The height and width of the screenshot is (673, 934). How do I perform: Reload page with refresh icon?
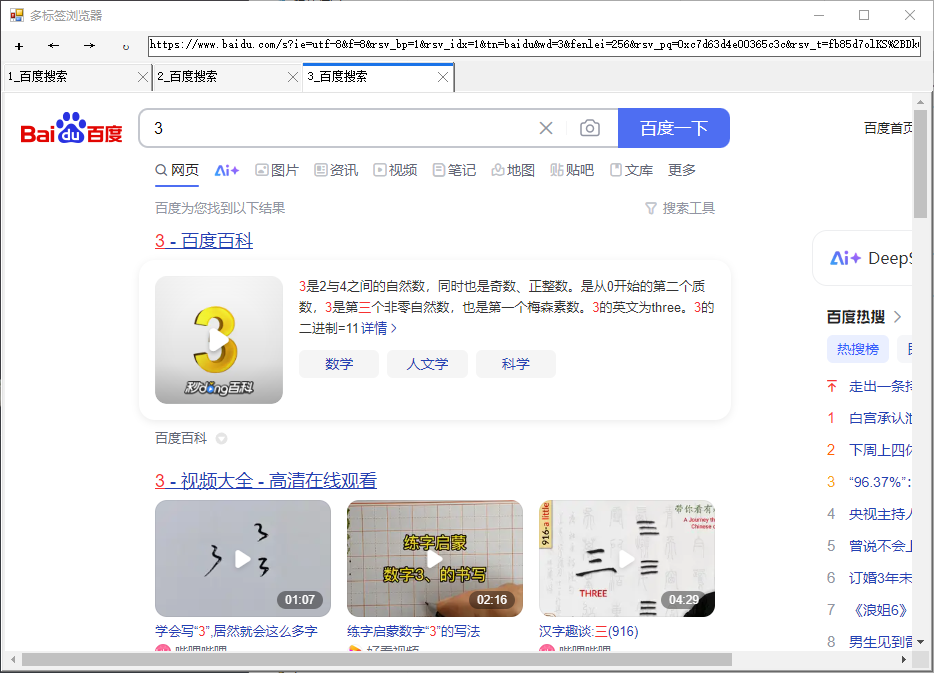coord(126,46)
